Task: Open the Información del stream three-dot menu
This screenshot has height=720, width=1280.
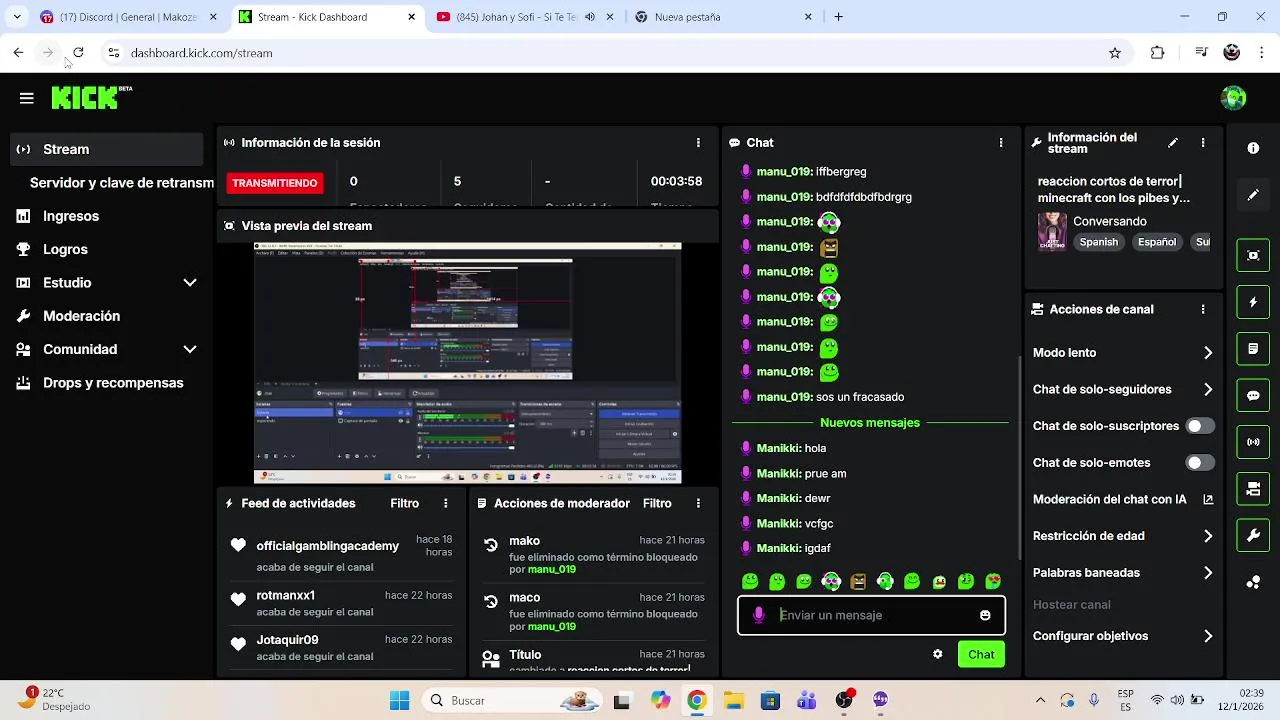Action: click(1203, 143)
